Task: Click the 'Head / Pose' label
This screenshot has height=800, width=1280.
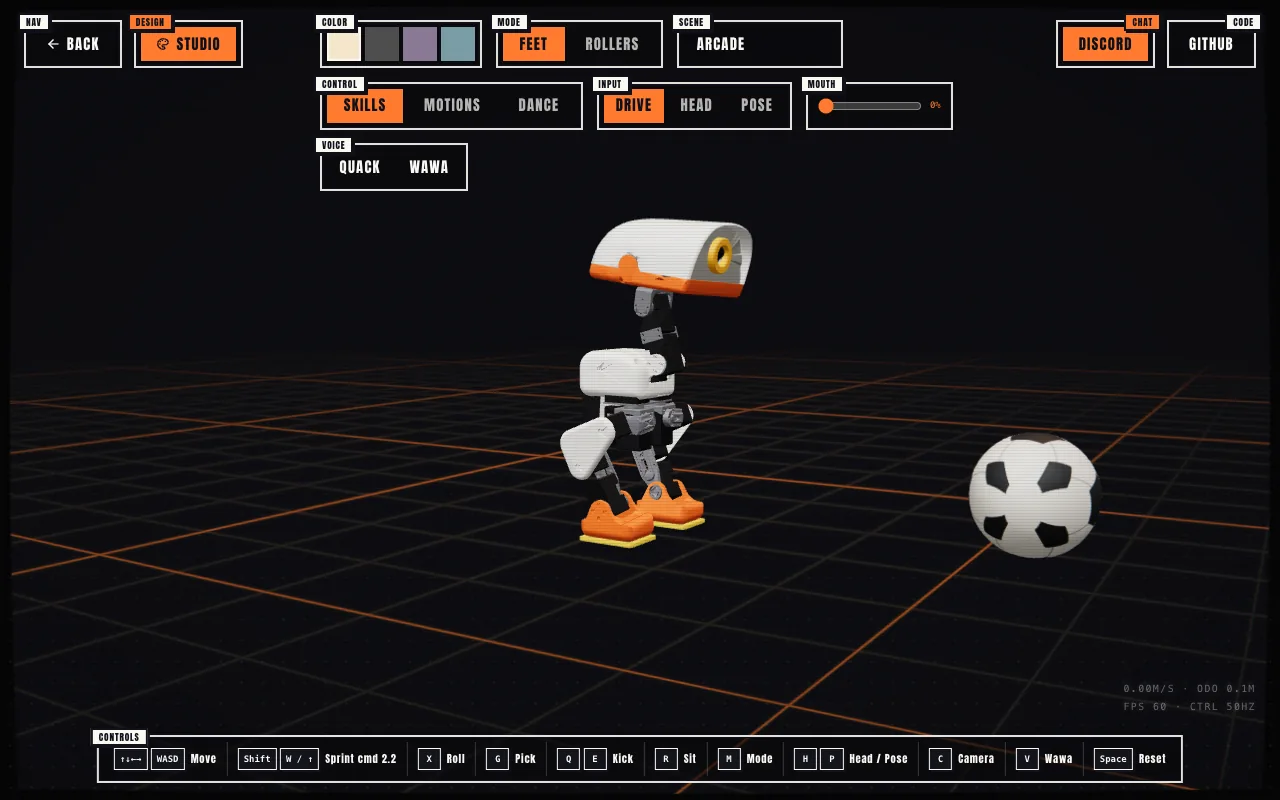Action: coord(878,759)
